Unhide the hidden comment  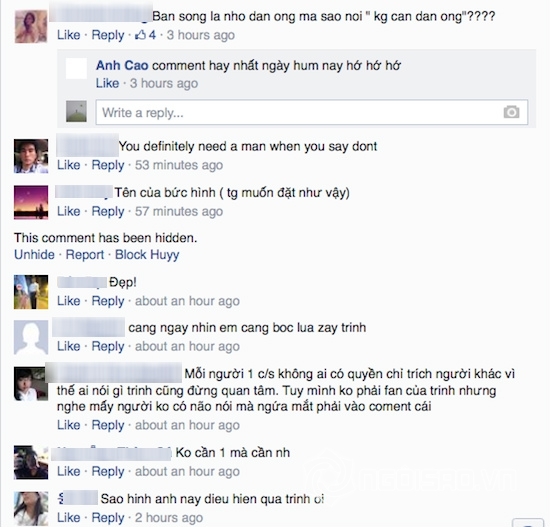(34, 254)
